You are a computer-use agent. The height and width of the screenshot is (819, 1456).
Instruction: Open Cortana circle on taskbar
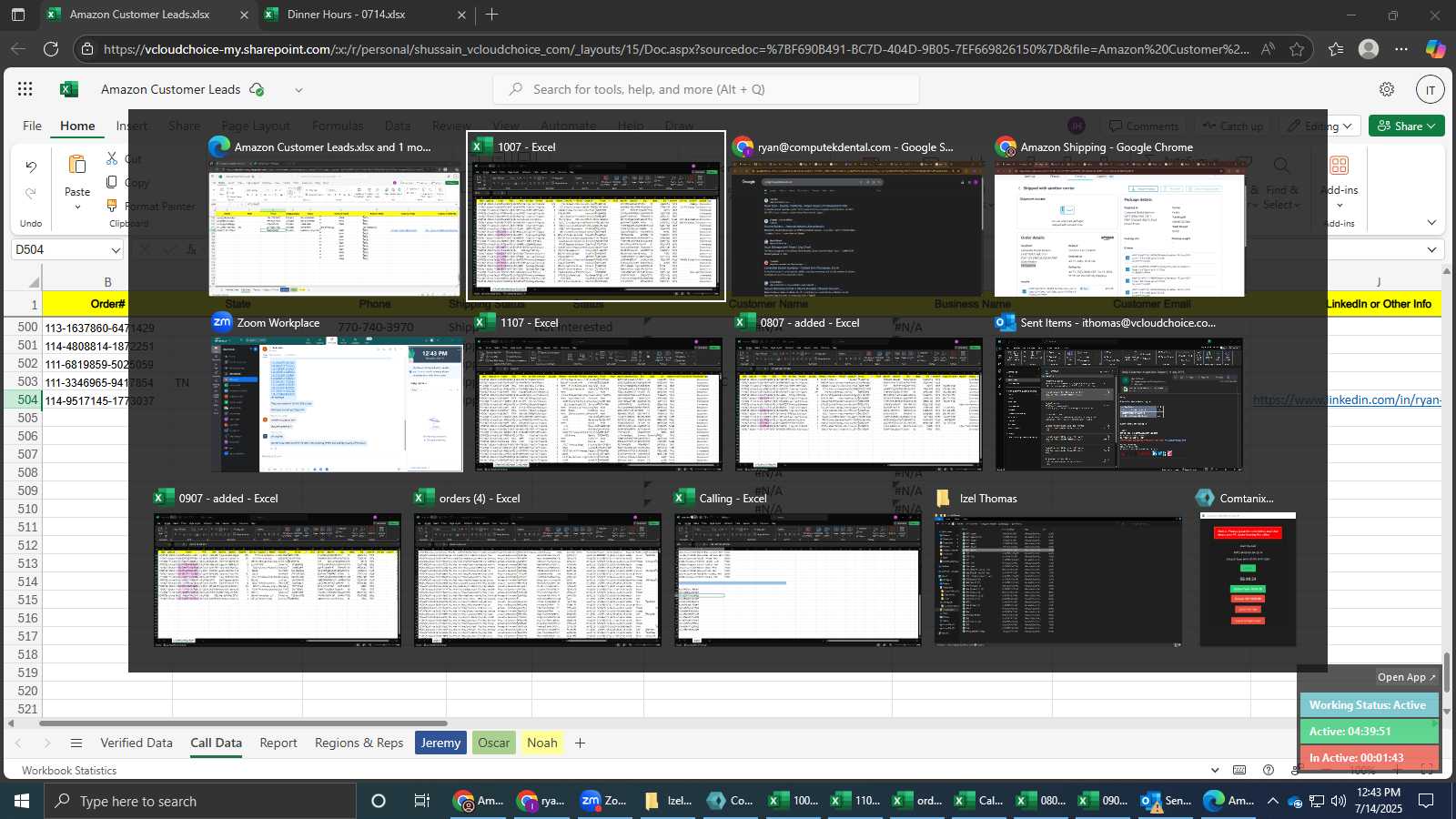(379, 801)
